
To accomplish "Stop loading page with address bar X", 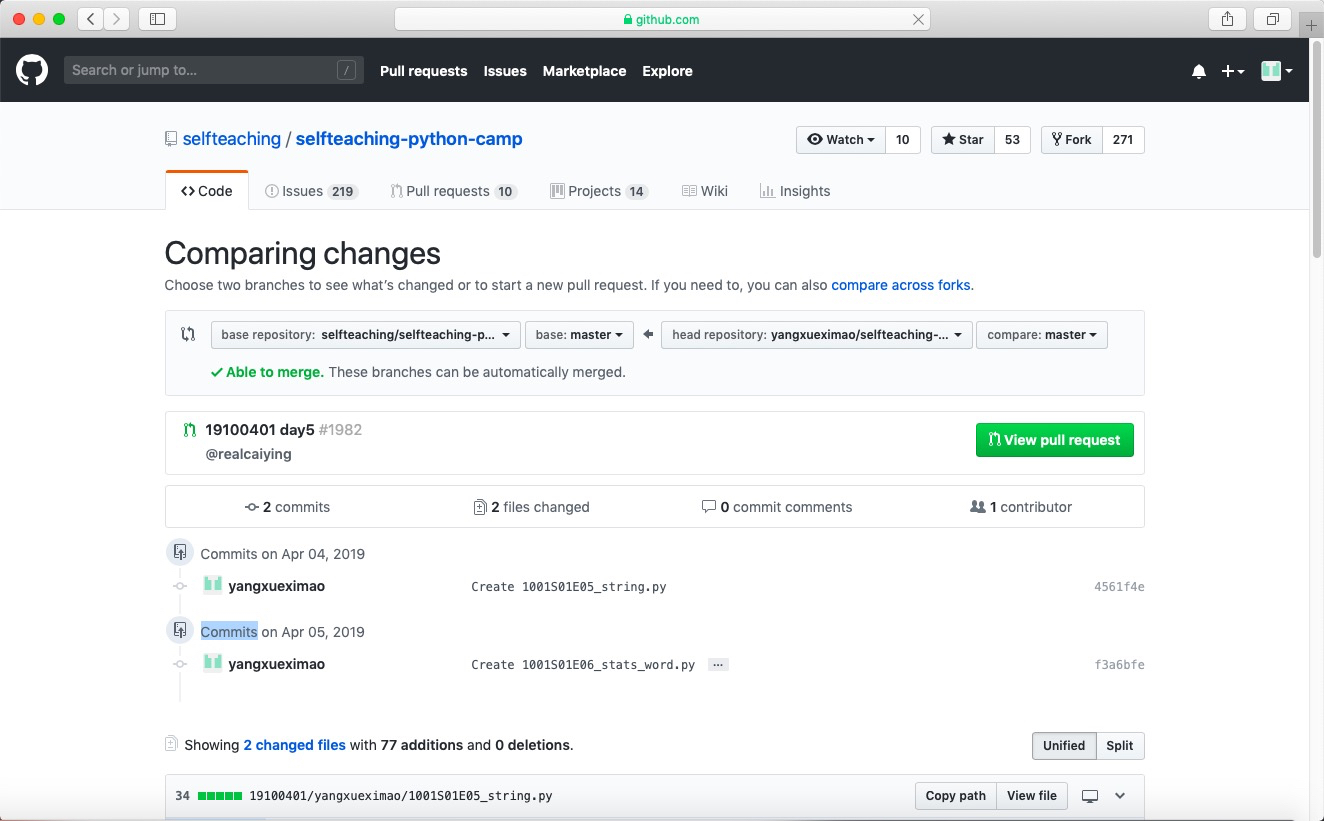I will coord(918,19).
